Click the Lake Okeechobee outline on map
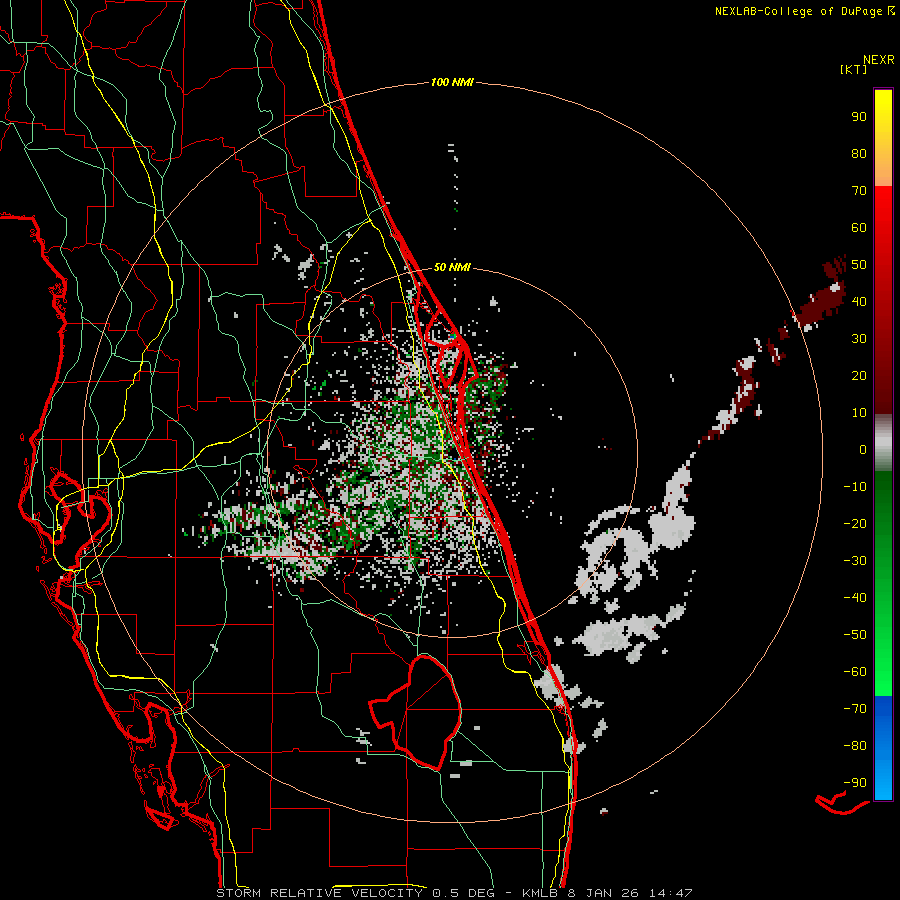Image resolution: width=900 pixels, height=900 pixels. 416,712
